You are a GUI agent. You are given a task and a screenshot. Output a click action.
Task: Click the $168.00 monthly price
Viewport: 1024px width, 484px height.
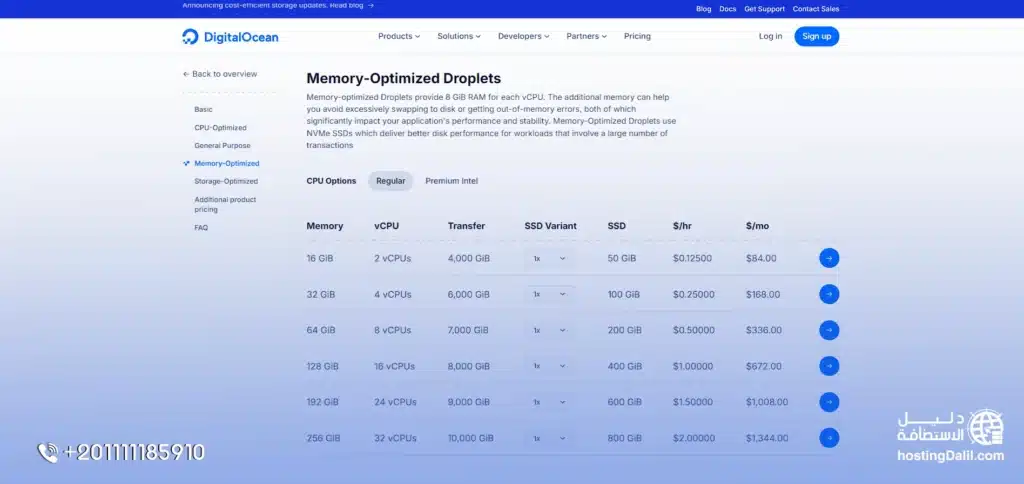point(763,295)
